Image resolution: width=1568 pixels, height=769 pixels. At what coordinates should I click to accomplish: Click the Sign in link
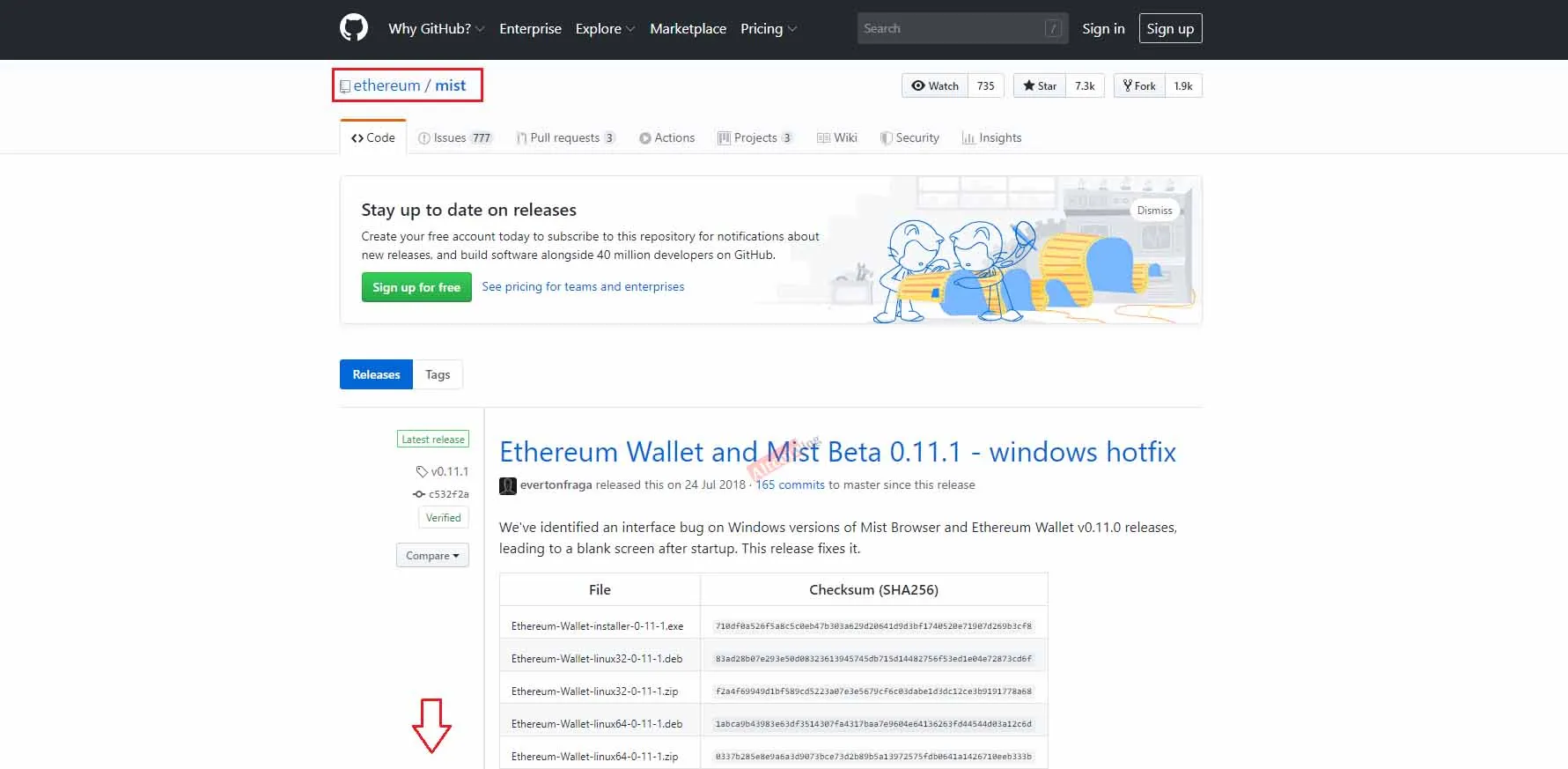[x=1103, y=28]
